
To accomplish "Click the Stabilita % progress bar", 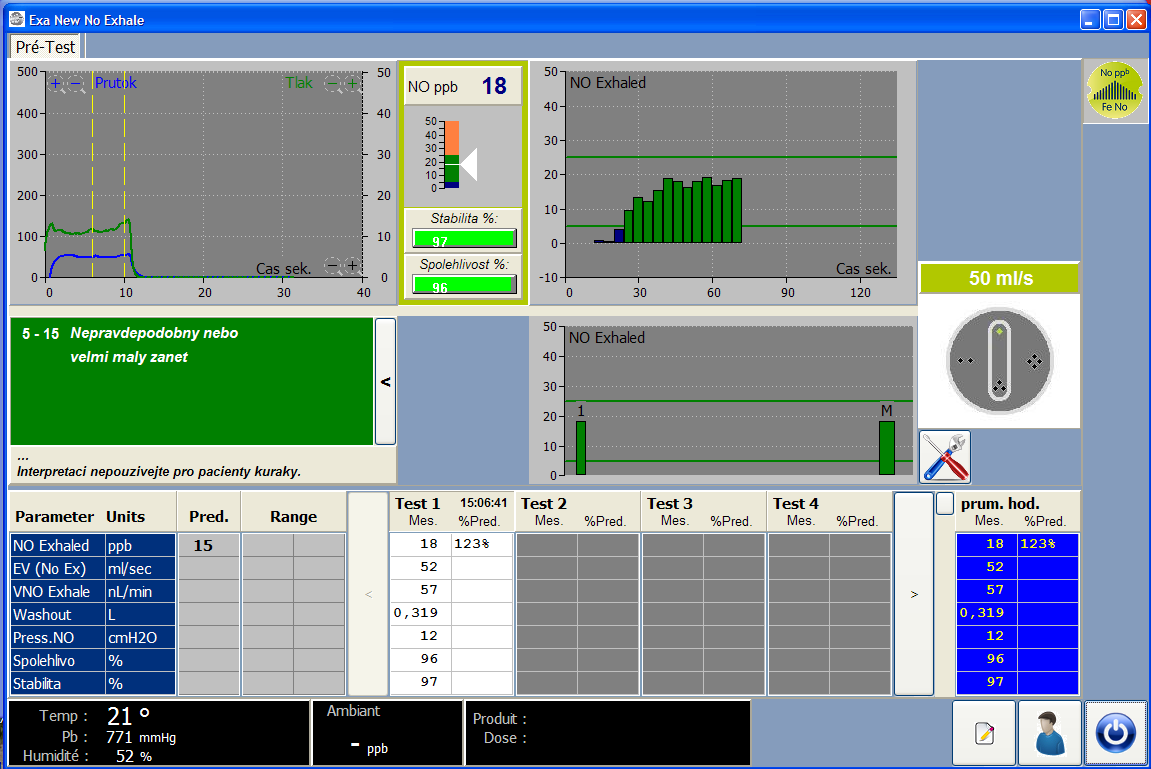I will point(464,238).
